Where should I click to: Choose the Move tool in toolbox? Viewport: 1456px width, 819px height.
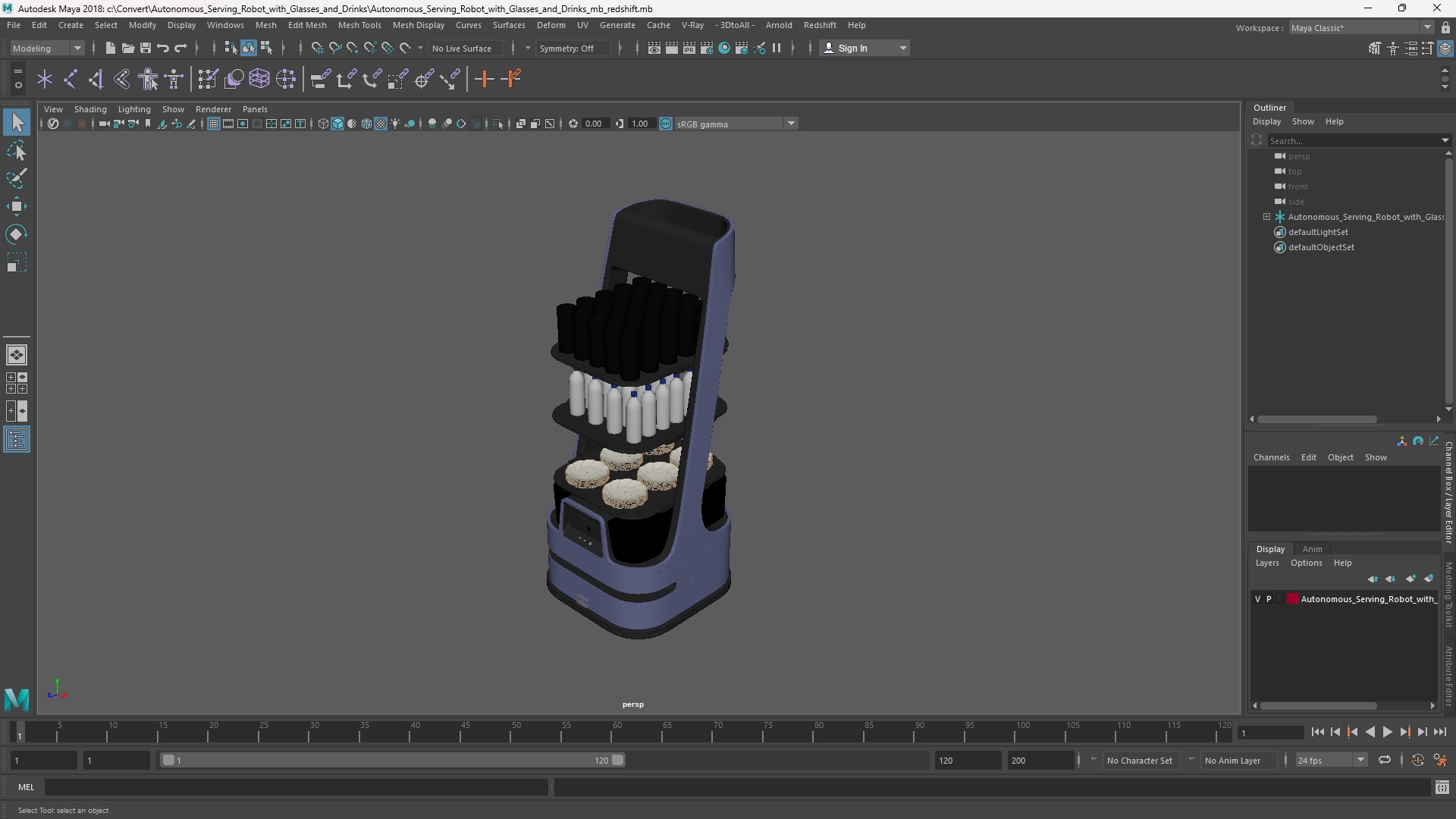point(17,206)
